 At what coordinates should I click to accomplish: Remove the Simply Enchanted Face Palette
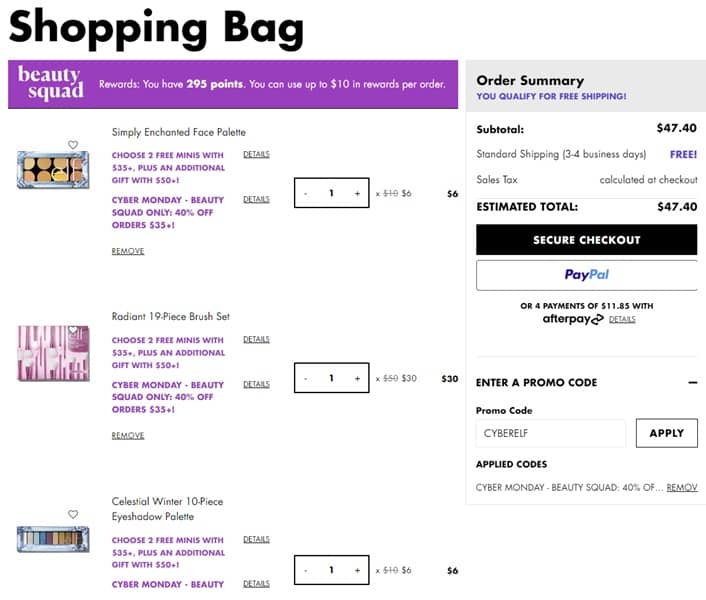pyautogui.click(x=128, y=251)
